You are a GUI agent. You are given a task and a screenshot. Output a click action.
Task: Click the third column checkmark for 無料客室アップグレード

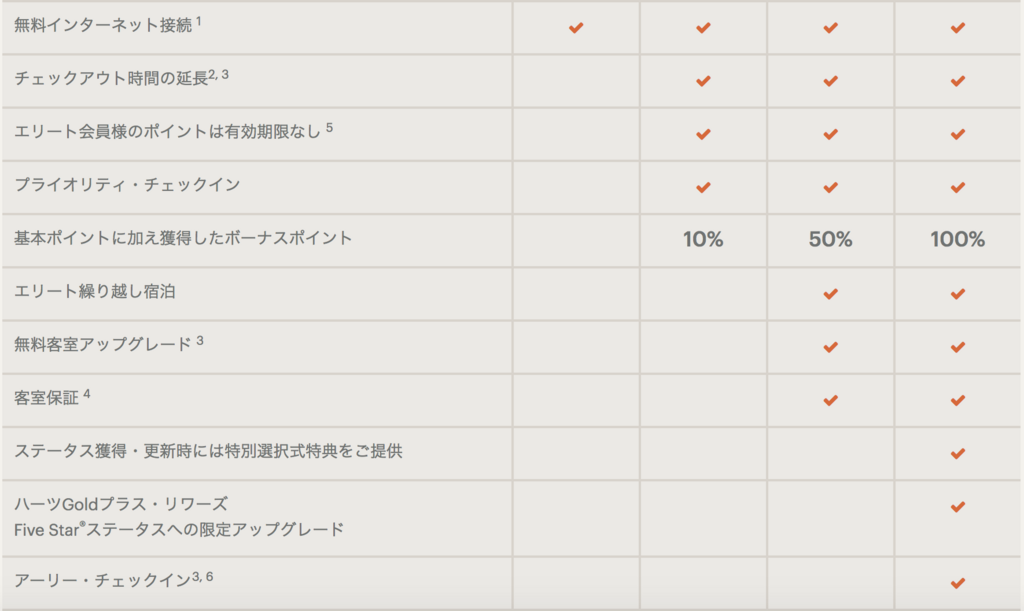(830, 347)
